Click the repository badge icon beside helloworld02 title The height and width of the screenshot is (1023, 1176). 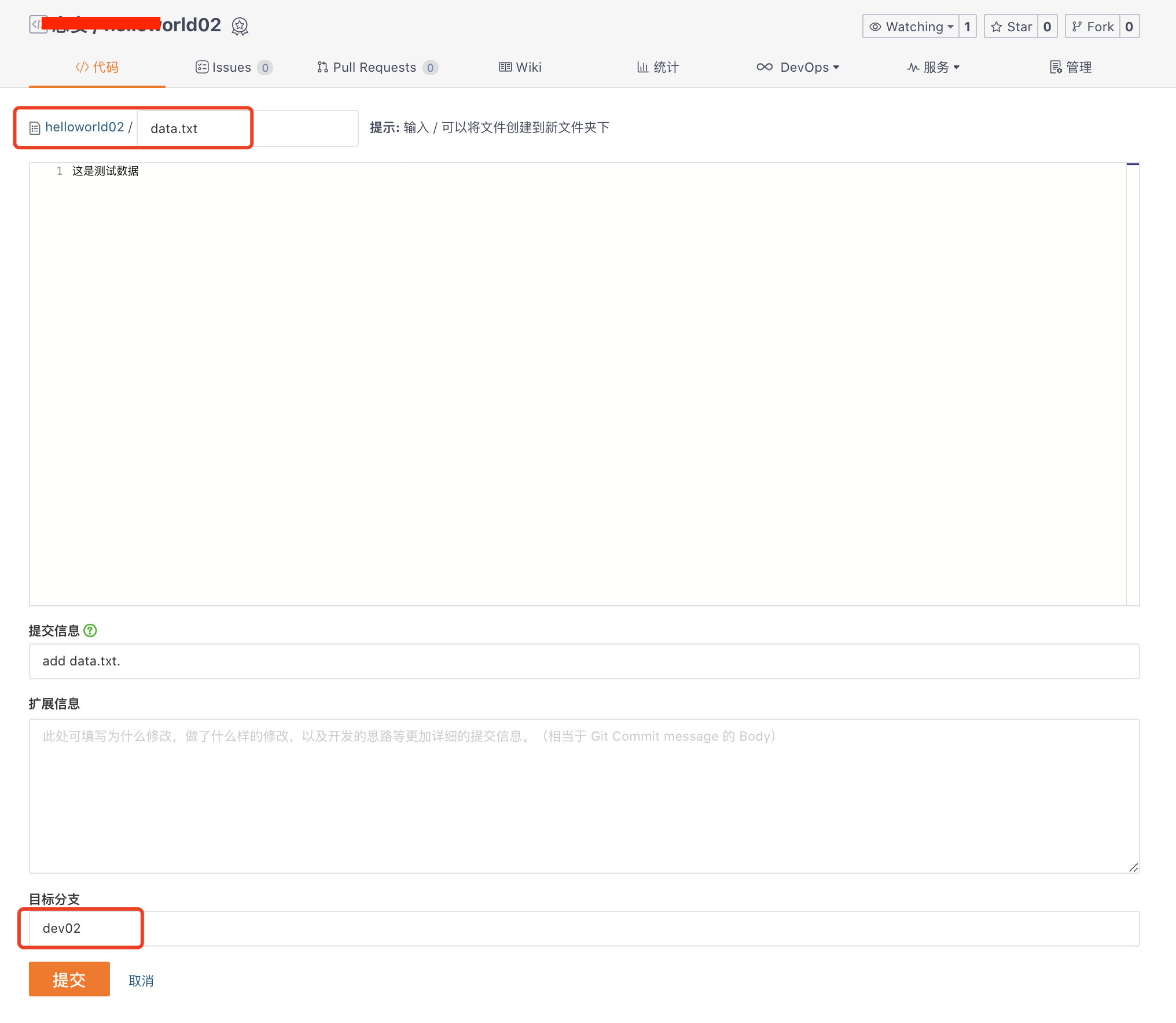(240, 27)
